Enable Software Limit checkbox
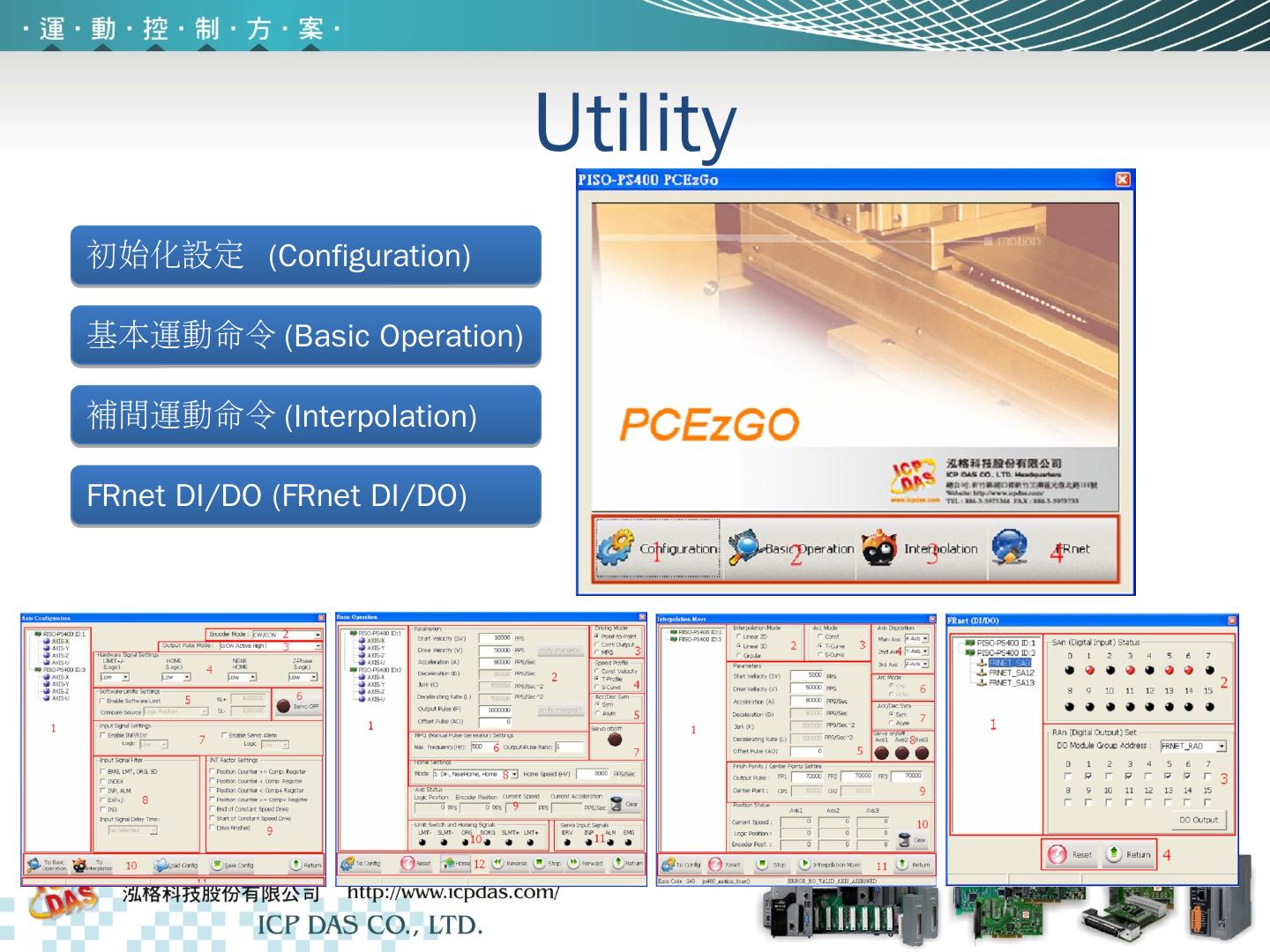Viewport: 1270px width, 952px height. tap(102, 701)
